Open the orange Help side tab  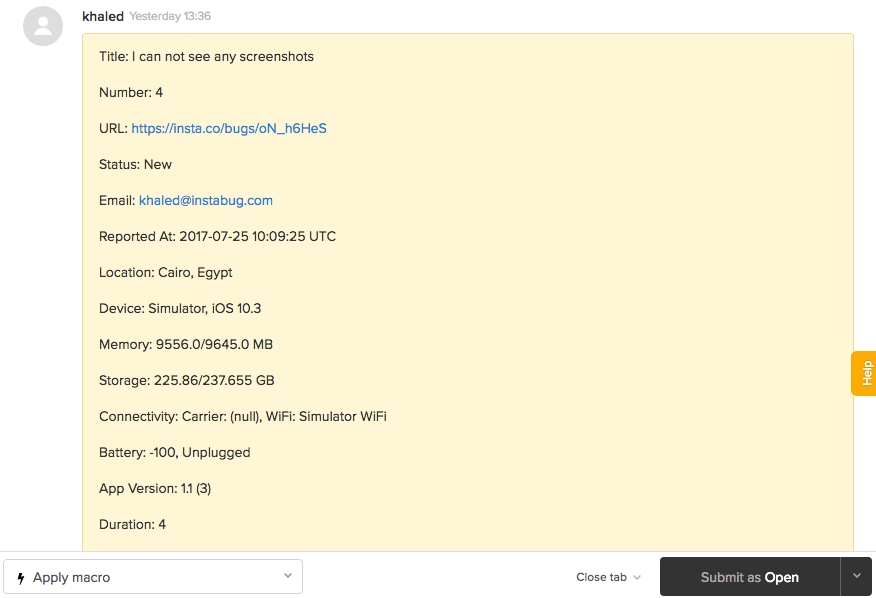(865, 373)
